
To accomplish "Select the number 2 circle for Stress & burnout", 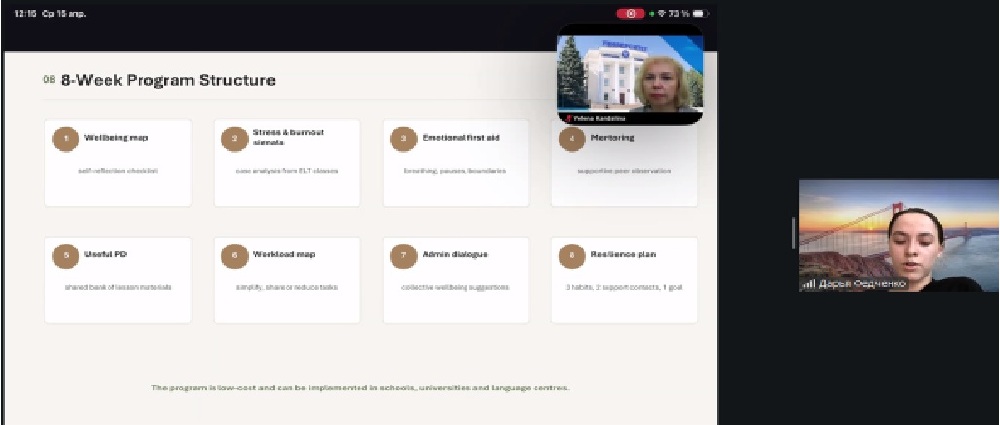I will 235,138.
